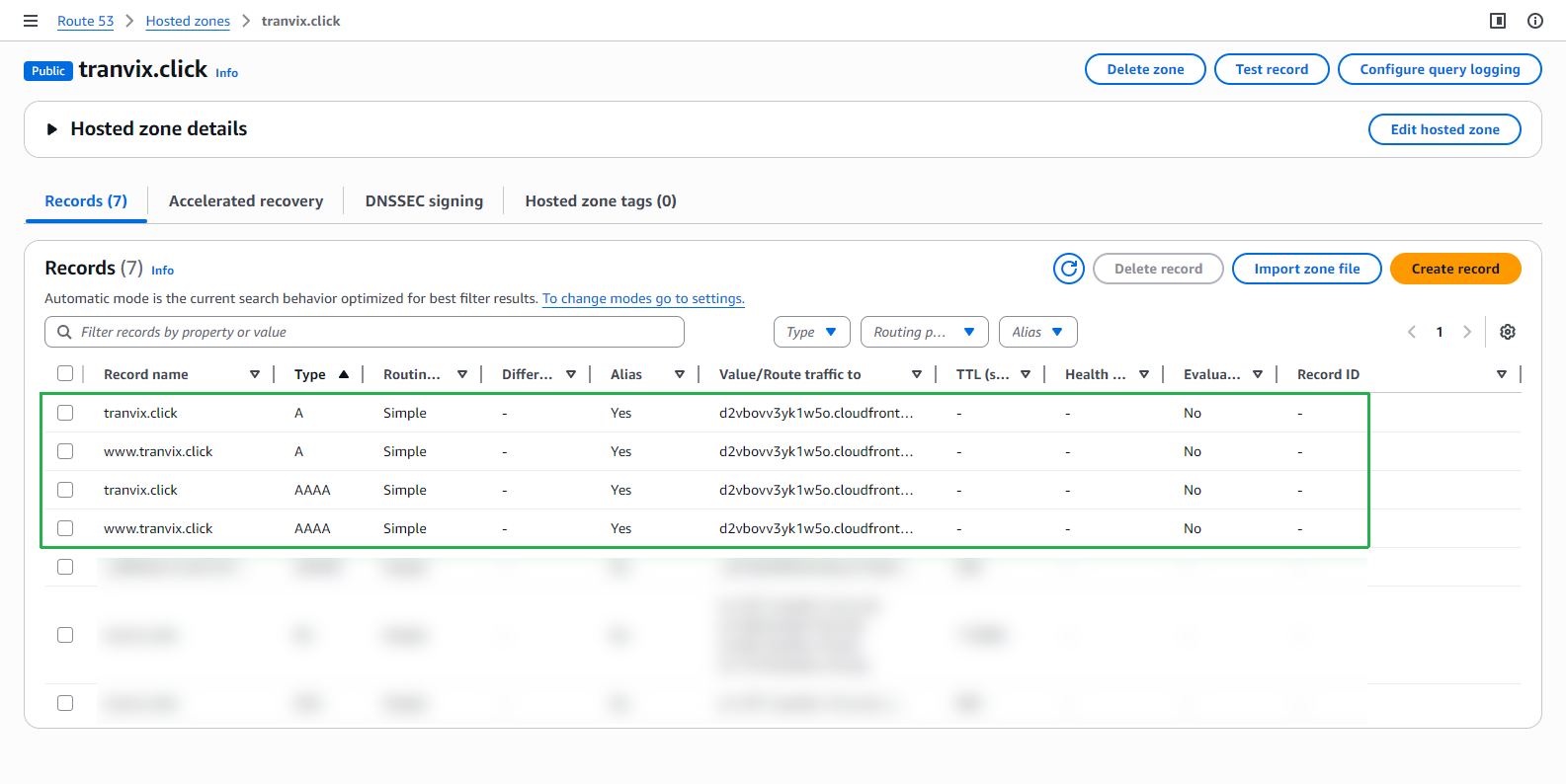
Task: Open the Alias filter dropdown
Action: pos(1038,332)
